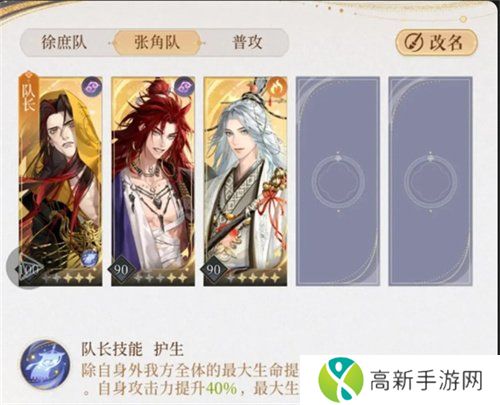Click fire element icon on silver-haired character card
Screen dimensions: 500x405
[x=276, y=88]
